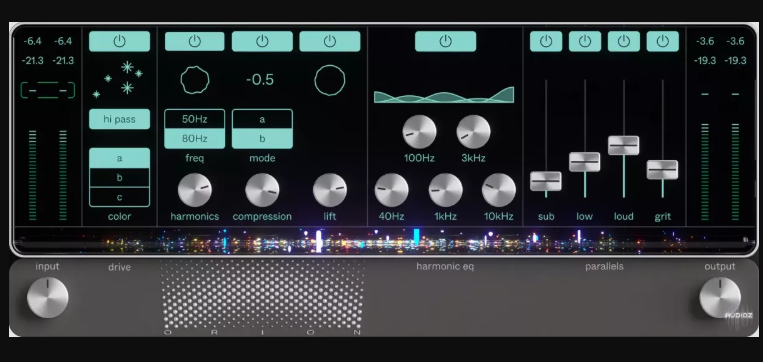
Task: Click the wavy circle harmonics display
Action: pos(195,80)
